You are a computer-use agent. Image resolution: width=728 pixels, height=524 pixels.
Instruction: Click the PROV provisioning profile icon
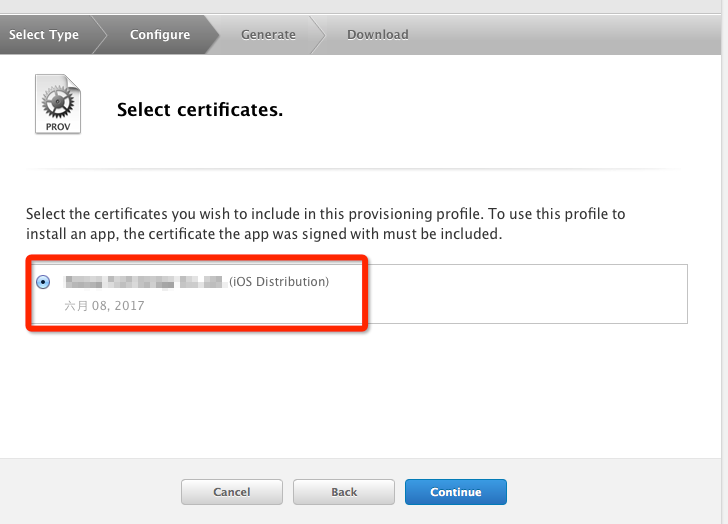click(58, 105)
